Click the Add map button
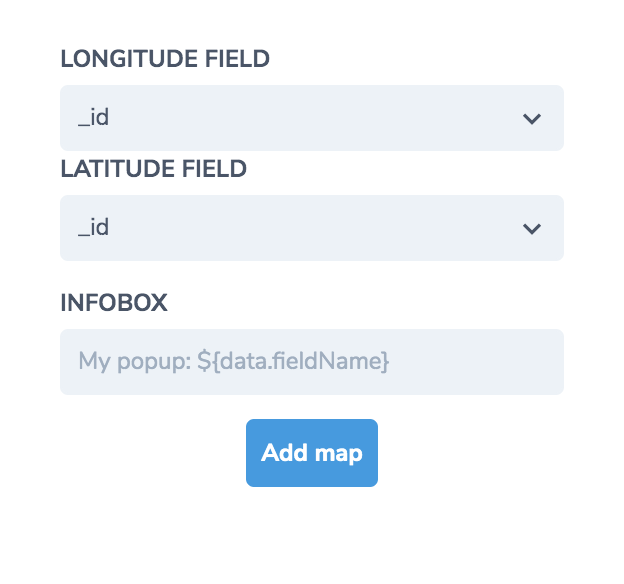The width and height of the screenshot is (624, 584). pyautogui.click(x=312, y=453)
